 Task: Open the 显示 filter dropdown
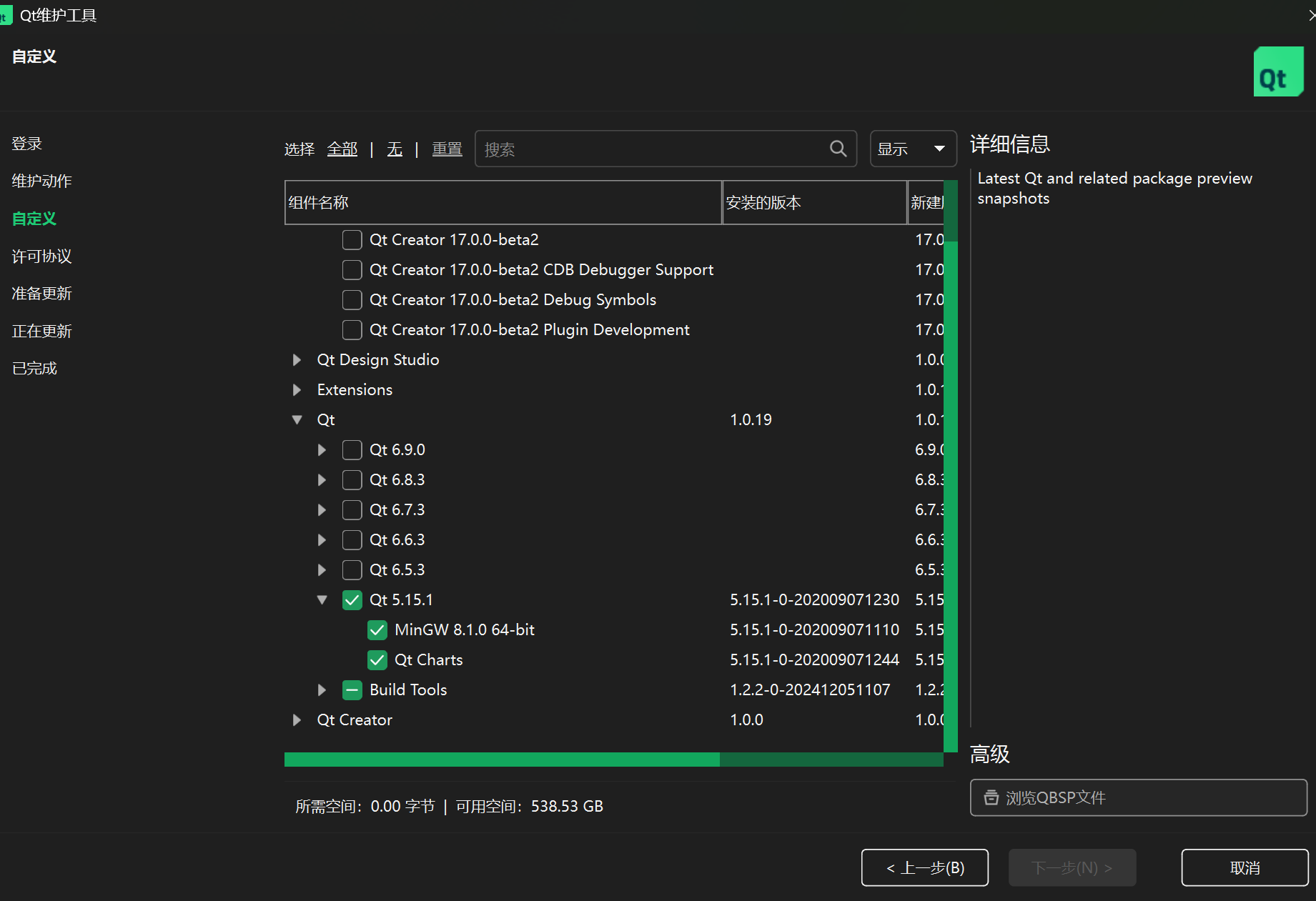point(913,149)
